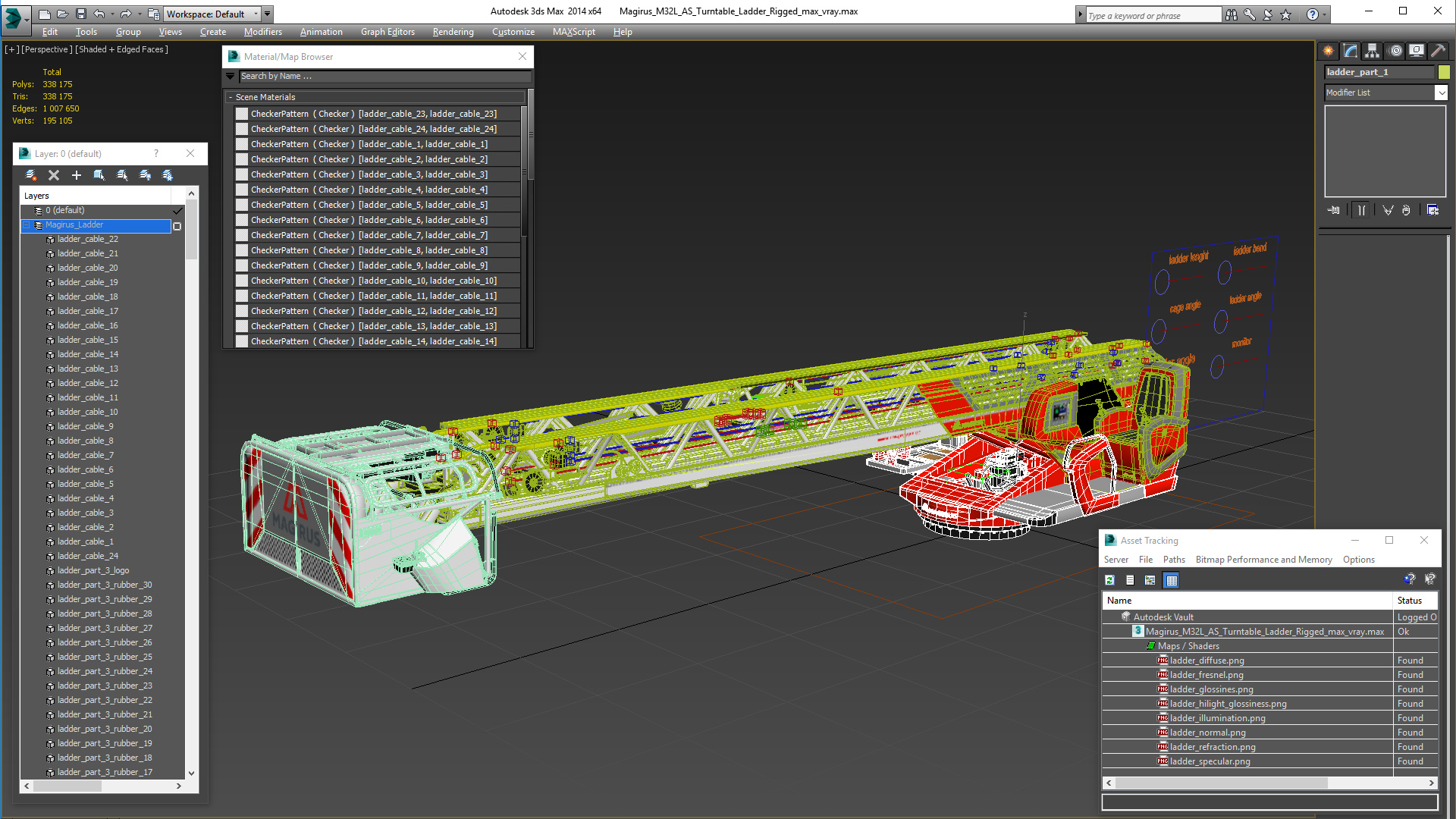
Task: Toggle the box next to Magirus_Ladder layer
Action: click(177, 226)
